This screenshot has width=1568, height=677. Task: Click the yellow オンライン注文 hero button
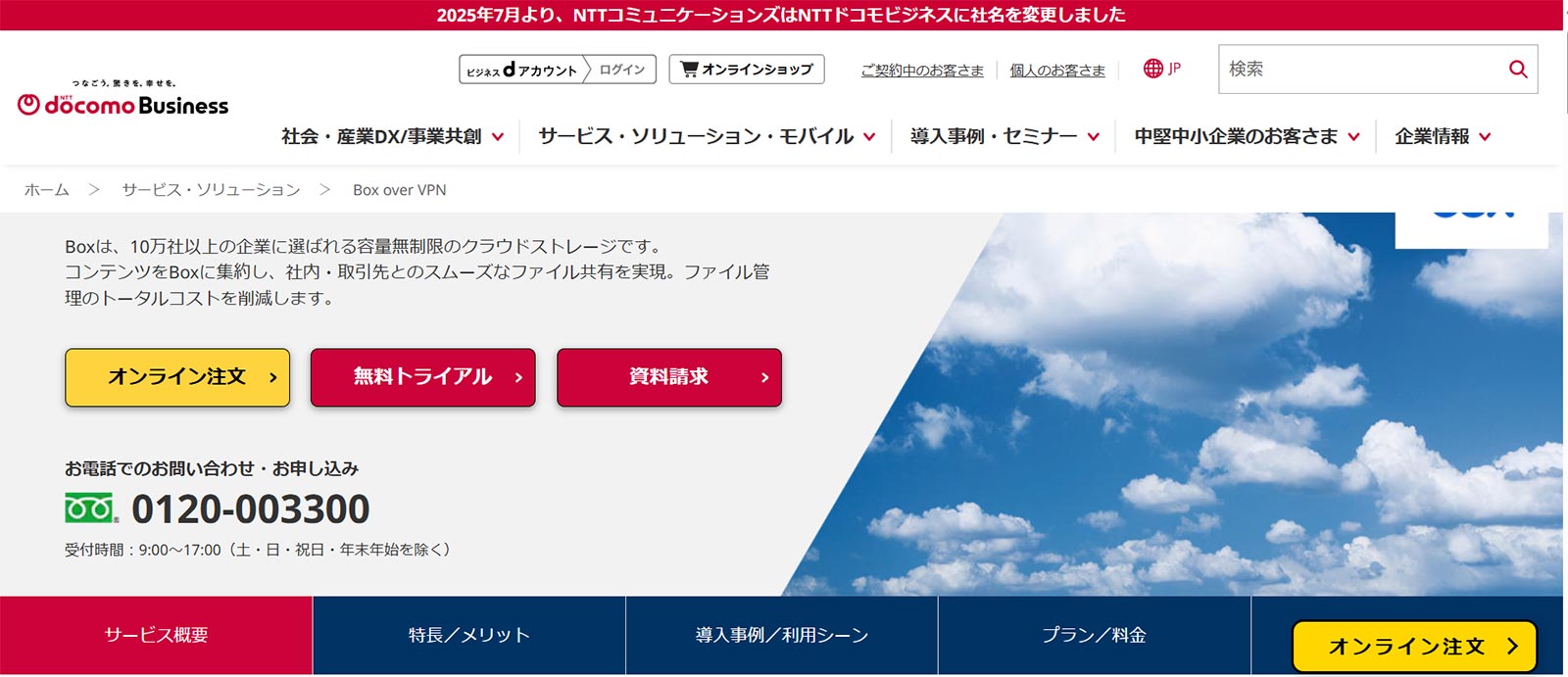pyautogui.click(x=177, y=377)
